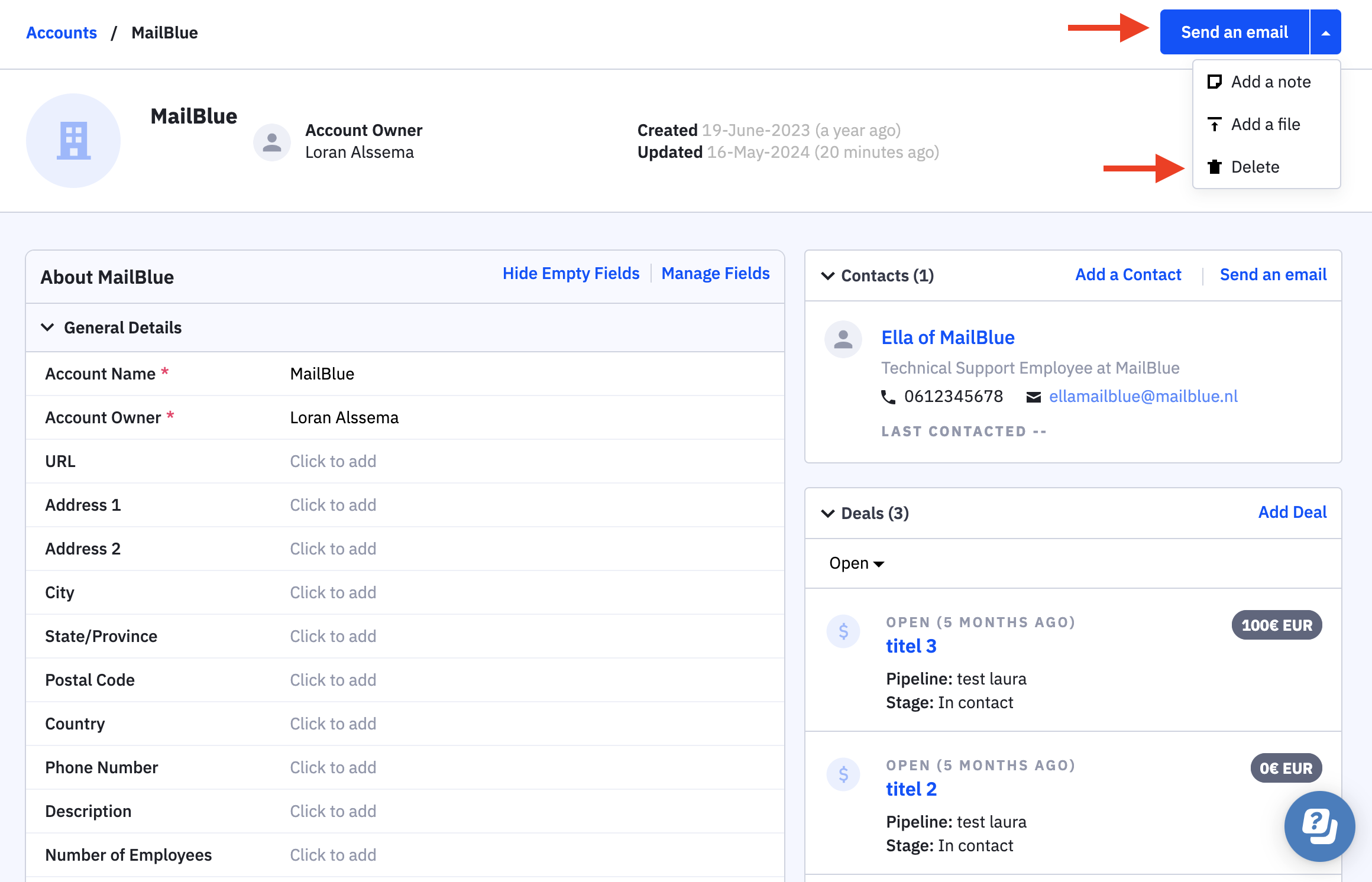Click the phone icon beside 0612345678
This screenshot has height=882, width=1372.
tap(888, 397)
